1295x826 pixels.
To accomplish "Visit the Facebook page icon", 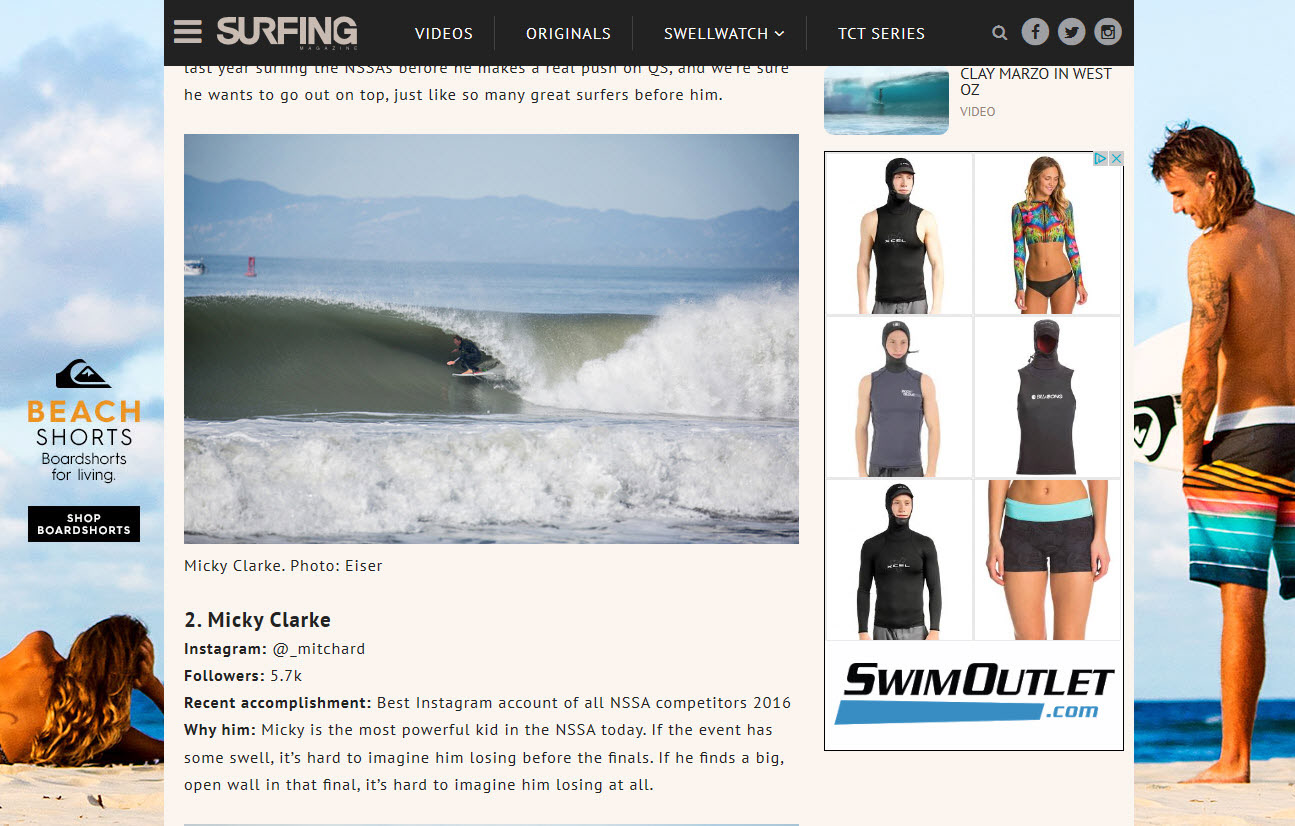I will (x=1035, y=32).
